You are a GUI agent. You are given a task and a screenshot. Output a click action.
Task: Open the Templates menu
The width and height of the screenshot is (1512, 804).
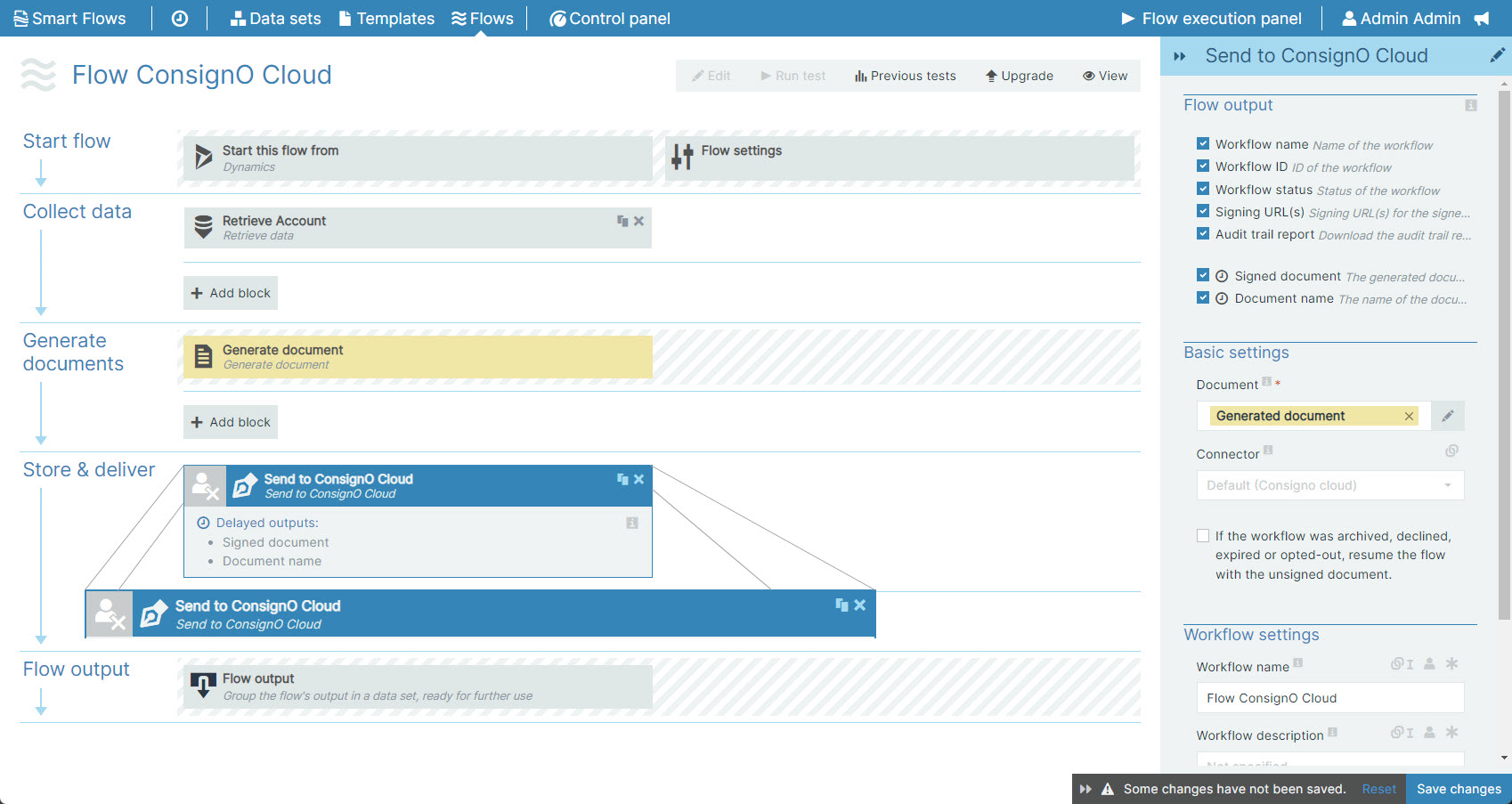tap(387, 19)
